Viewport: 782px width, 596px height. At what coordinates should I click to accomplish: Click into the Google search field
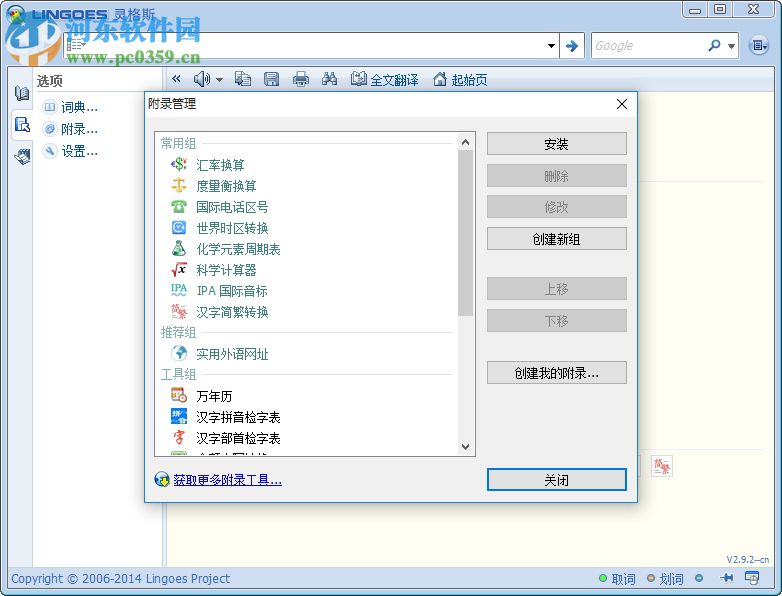pos(648,46)
